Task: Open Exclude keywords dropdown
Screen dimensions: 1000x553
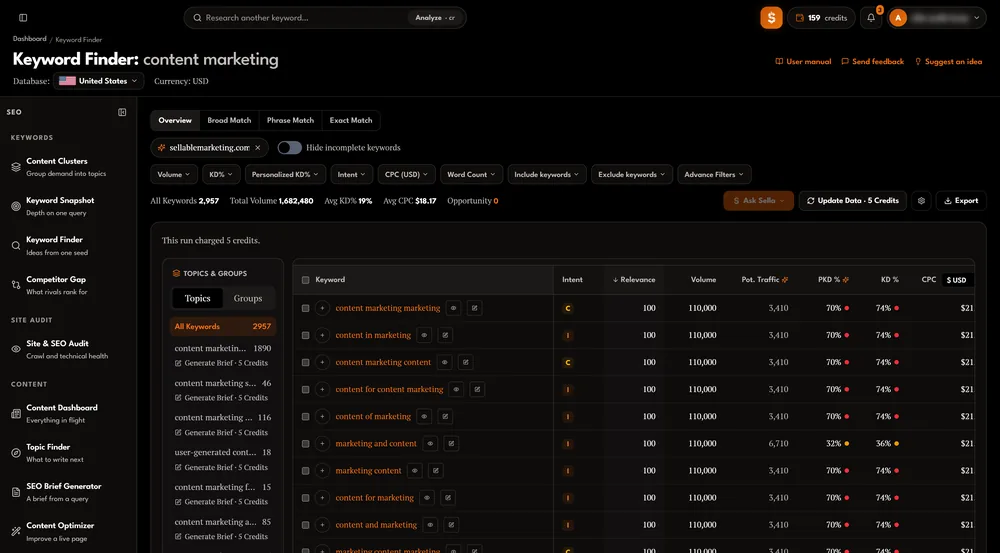Action: (631, 175)
